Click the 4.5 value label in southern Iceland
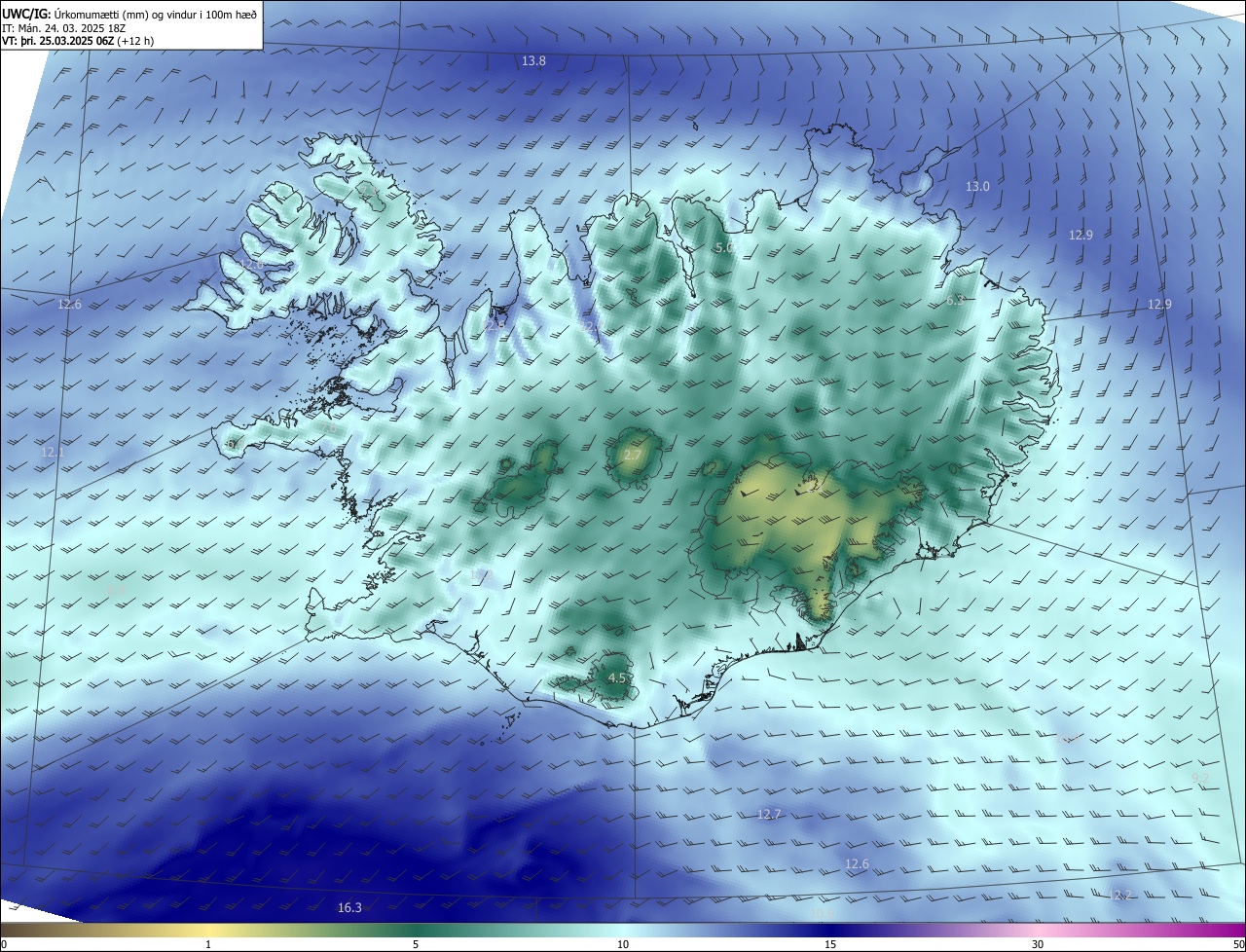 click(x=617, y=677)
